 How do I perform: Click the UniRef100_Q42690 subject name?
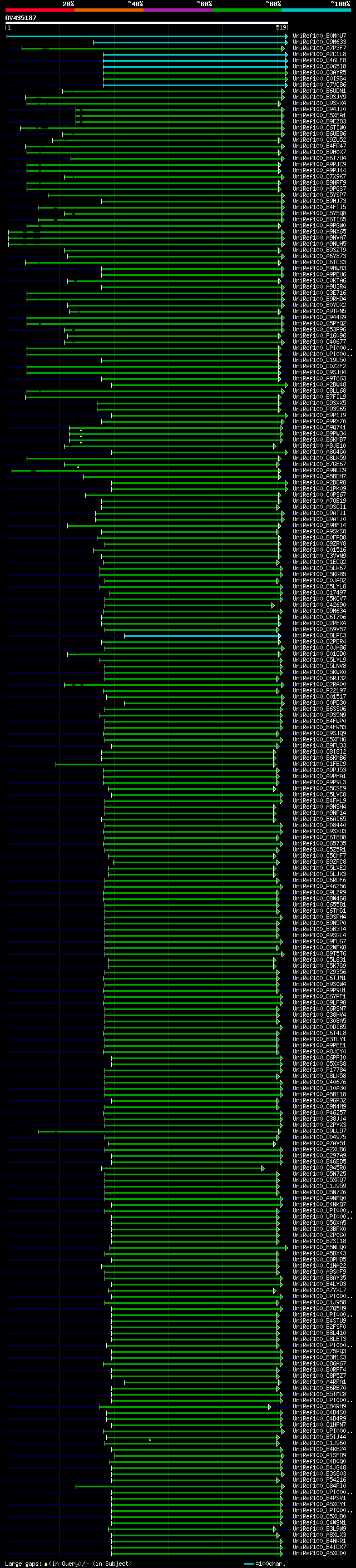[319, 605]
